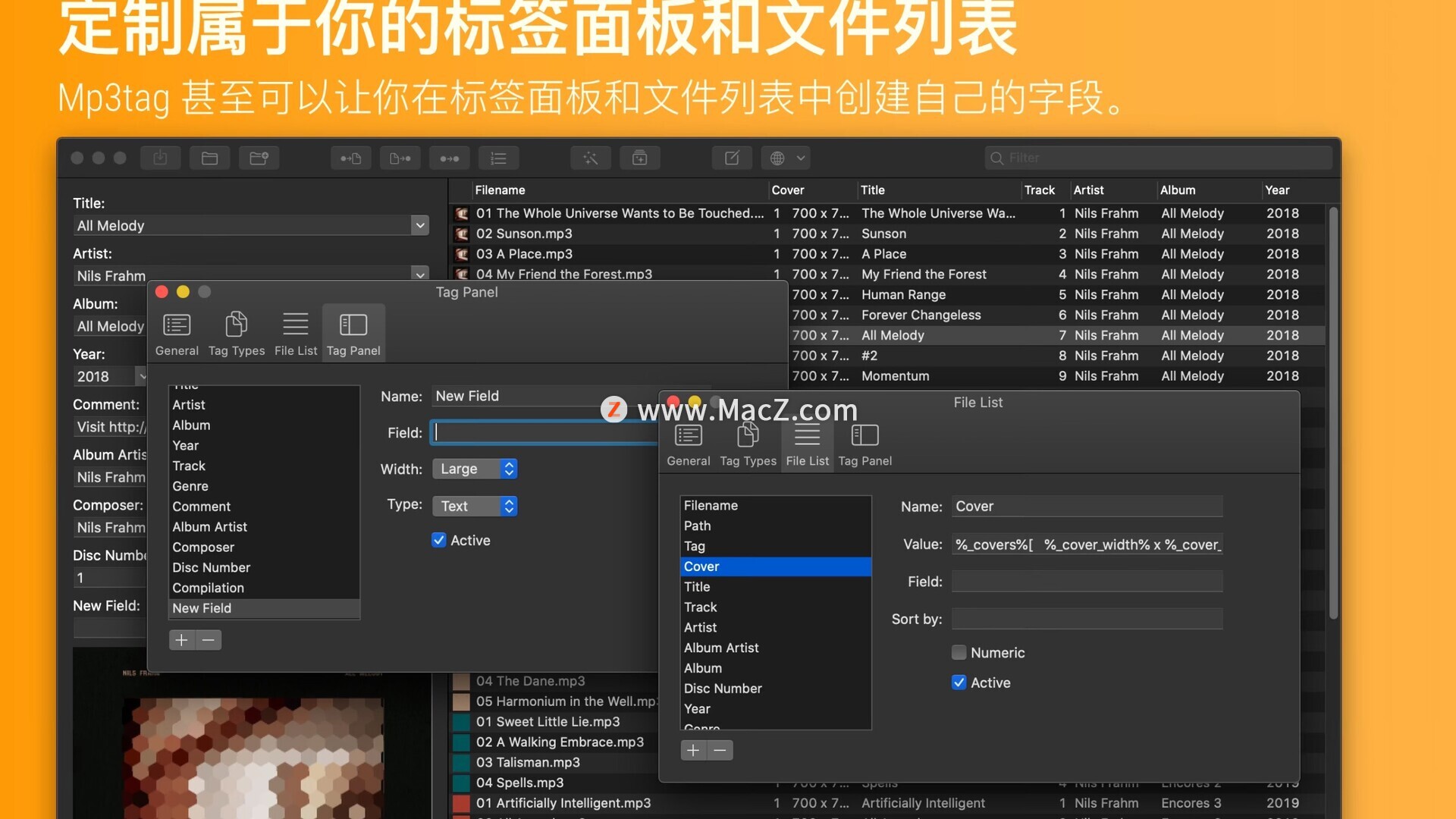
Task: Select file 03 A Place.mp3
Action: (524, 254)
